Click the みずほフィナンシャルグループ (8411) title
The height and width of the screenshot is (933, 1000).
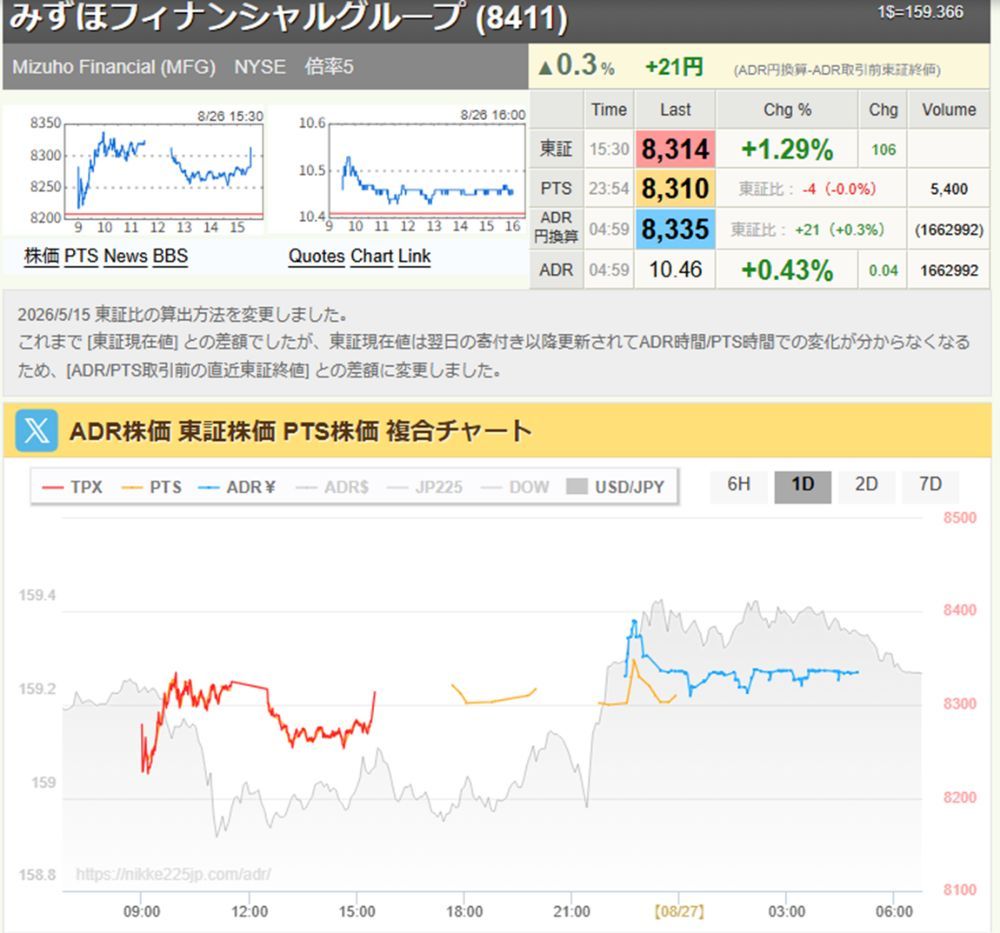(x=288, y=17)
